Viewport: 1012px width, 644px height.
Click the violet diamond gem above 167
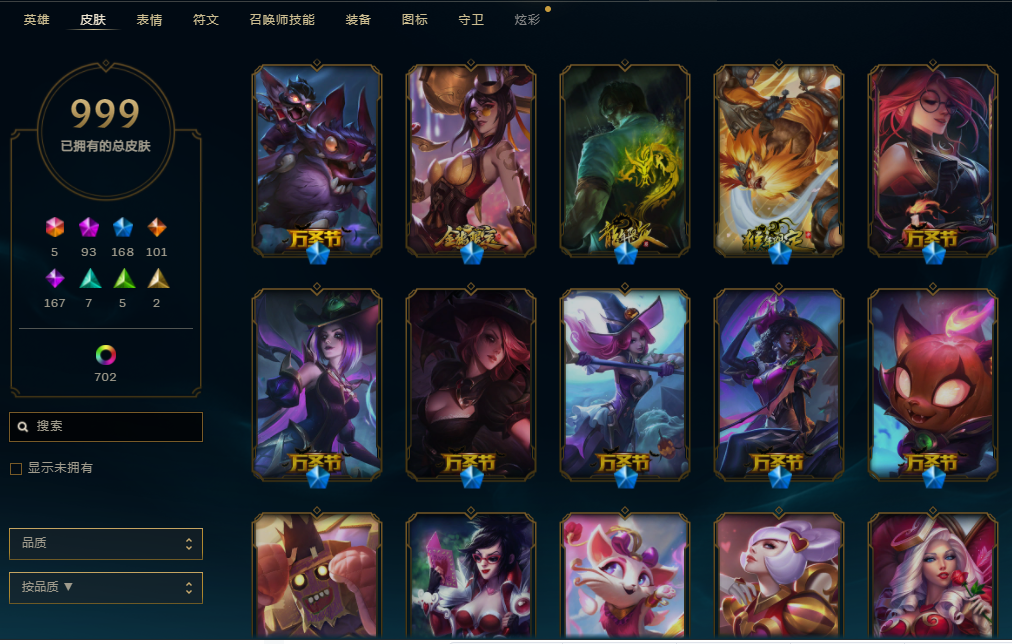[x=55, y=278]
